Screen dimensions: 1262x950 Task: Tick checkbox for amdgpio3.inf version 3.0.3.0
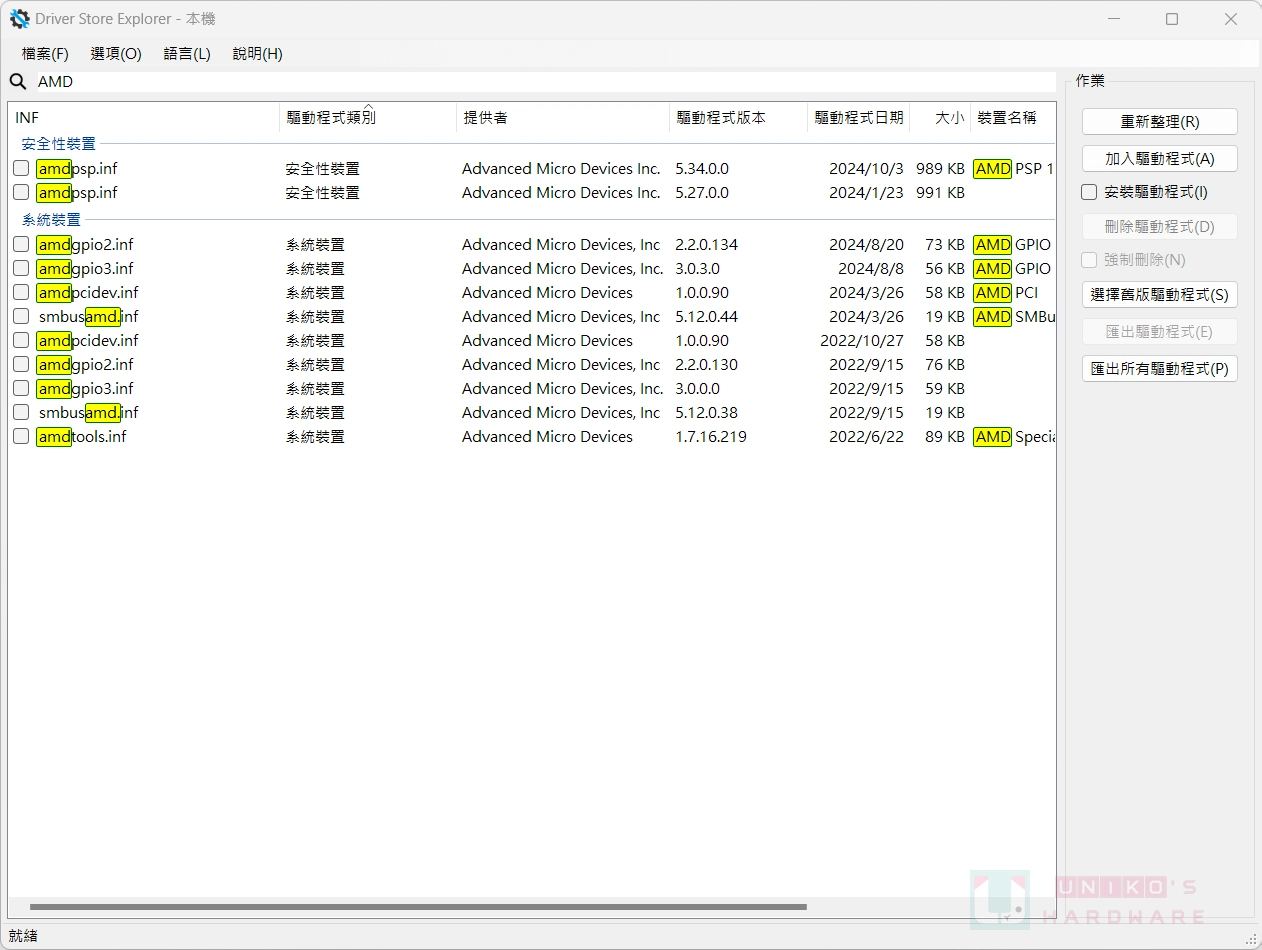pyautogui.click(x=21, y=269)
